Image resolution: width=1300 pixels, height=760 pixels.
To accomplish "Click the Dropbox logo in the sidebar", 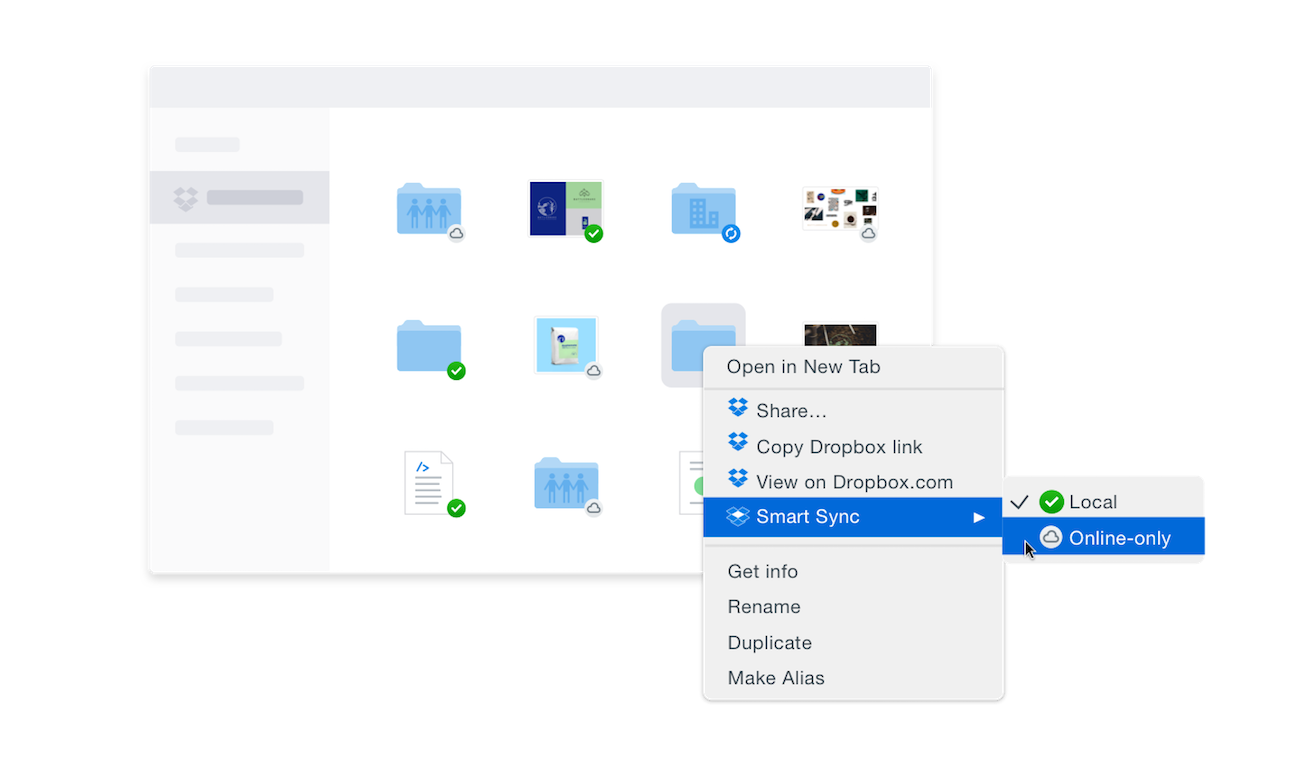I will point(186,198).
